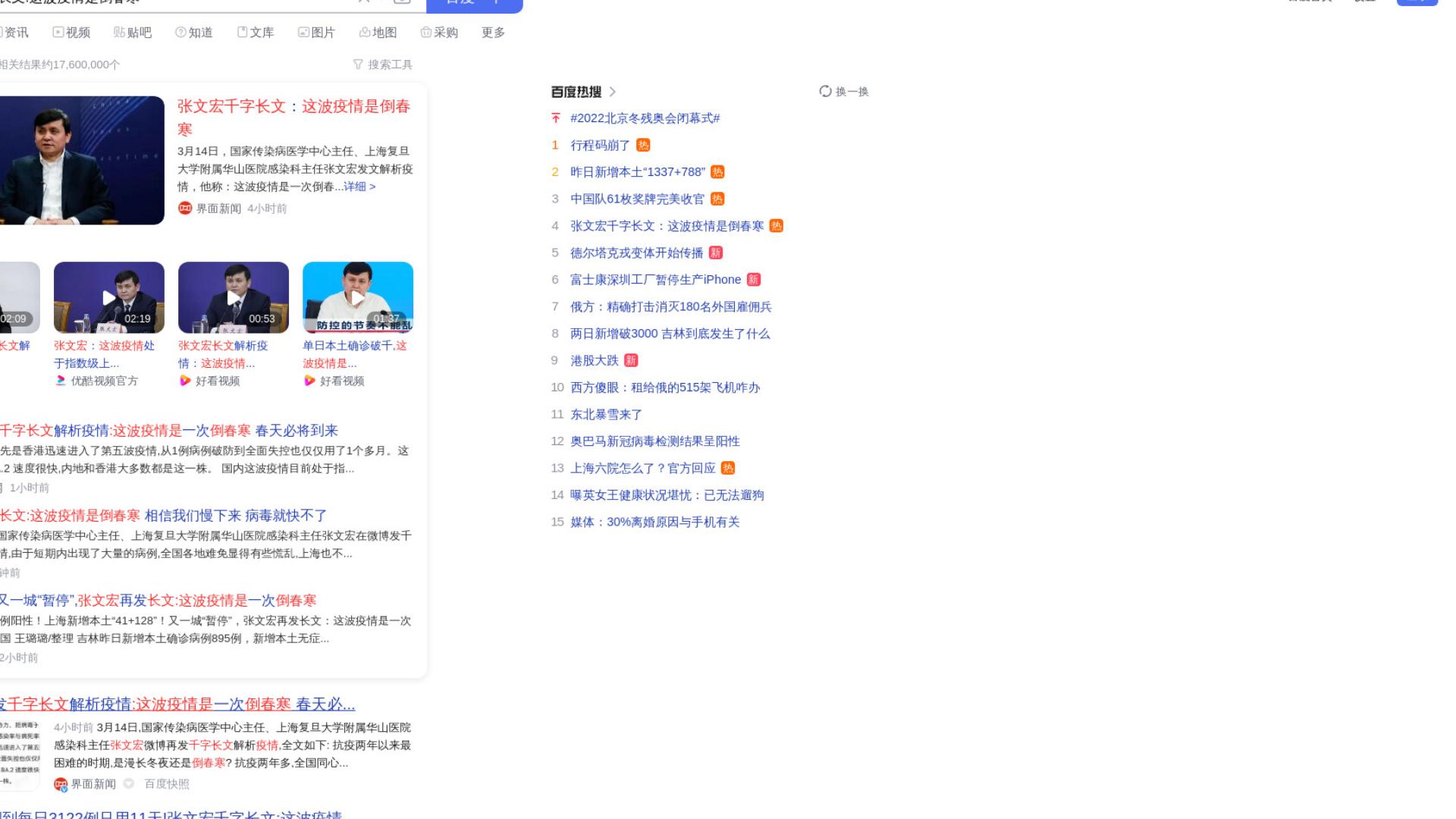Open hot search 港股大跌

click(x=595, y=361)
